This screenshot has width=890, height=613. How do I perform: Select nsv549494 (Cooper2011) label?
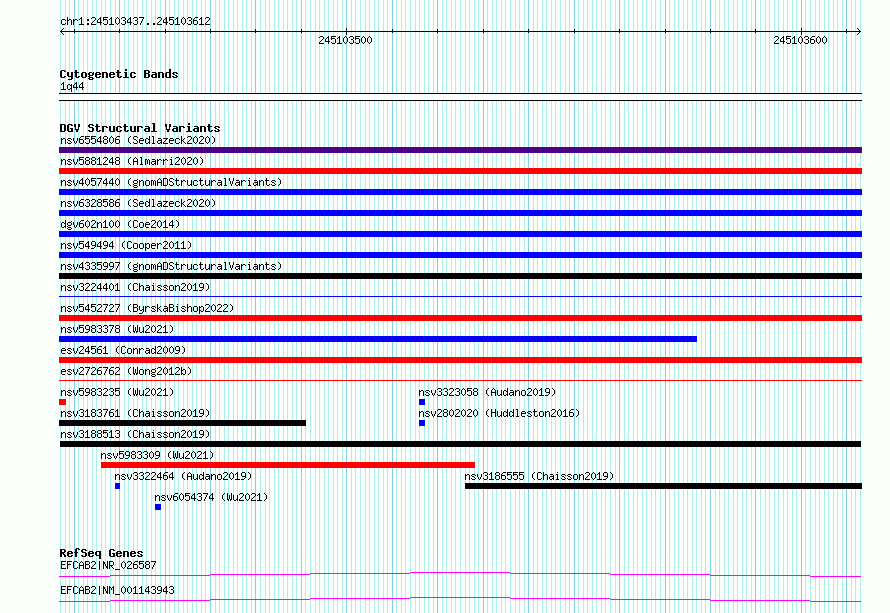126,245
